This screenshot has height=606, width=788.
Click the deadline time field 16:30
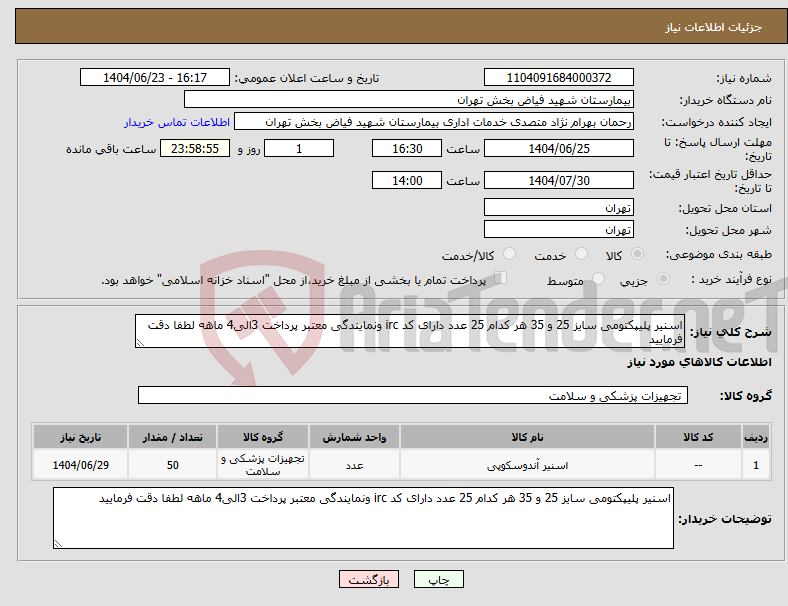[407, 149]
